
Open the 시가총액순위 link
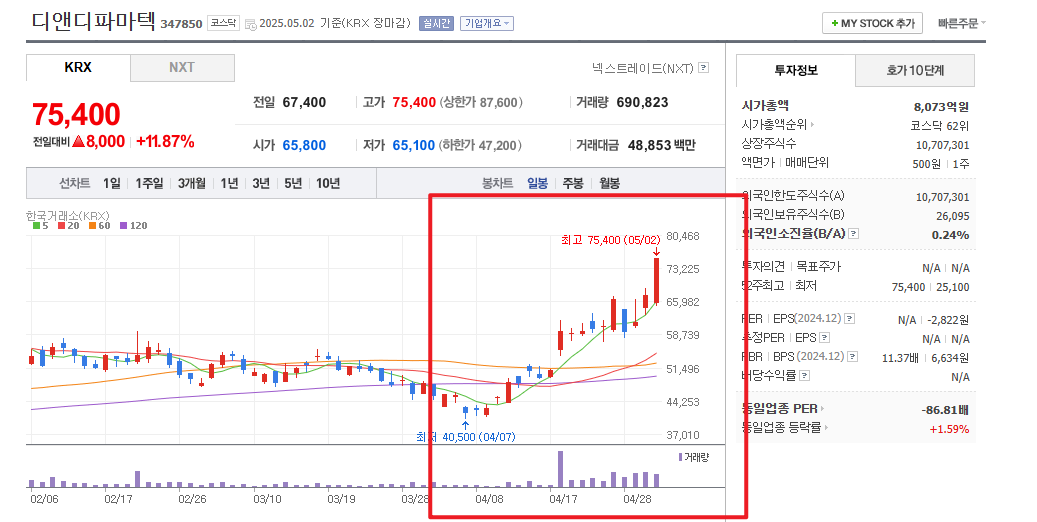[x=778, y=124]
